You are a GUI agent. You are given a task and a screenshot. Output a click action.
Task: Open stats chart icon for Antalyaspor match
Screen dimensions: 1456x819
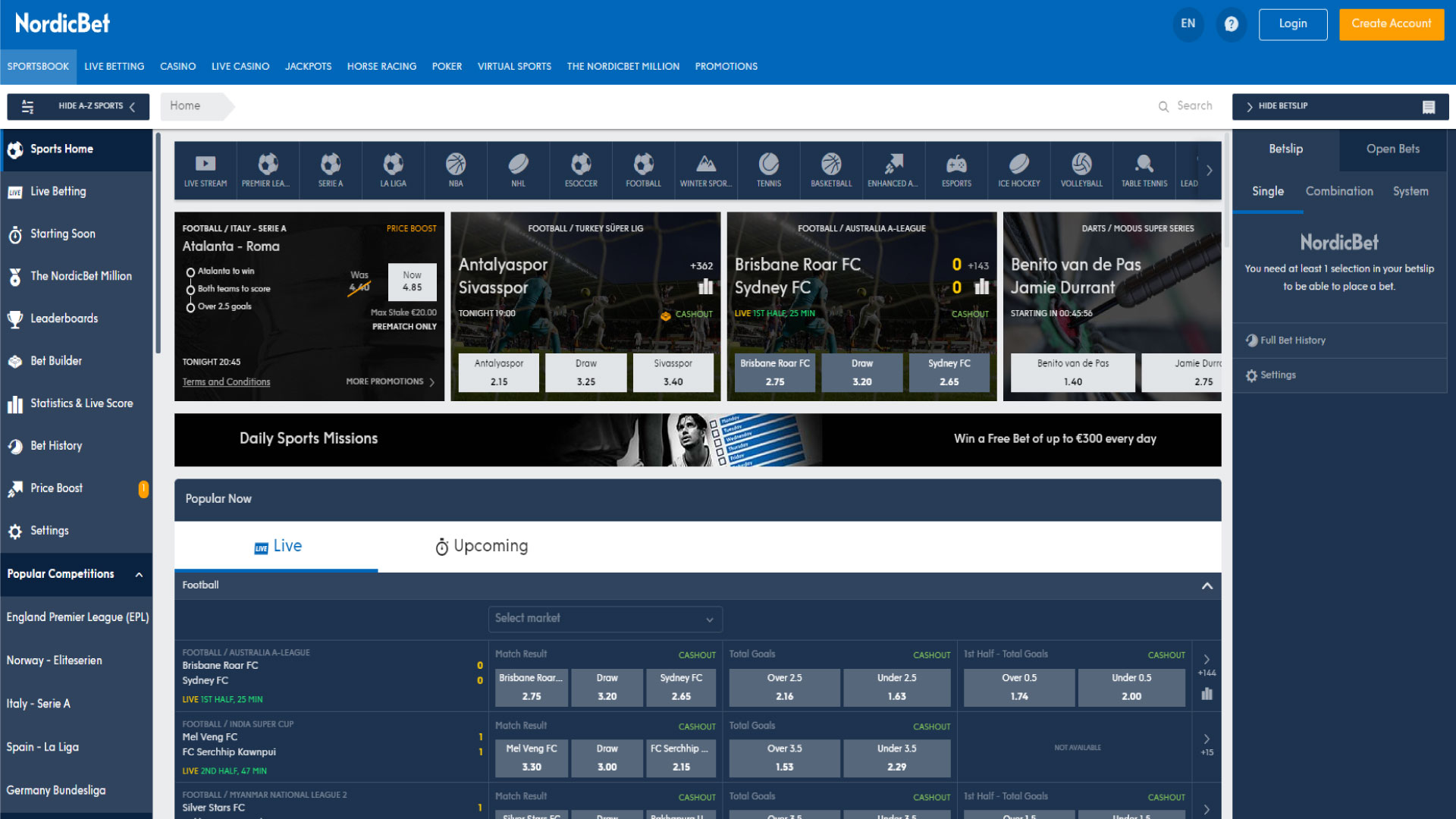pos(705,287)
